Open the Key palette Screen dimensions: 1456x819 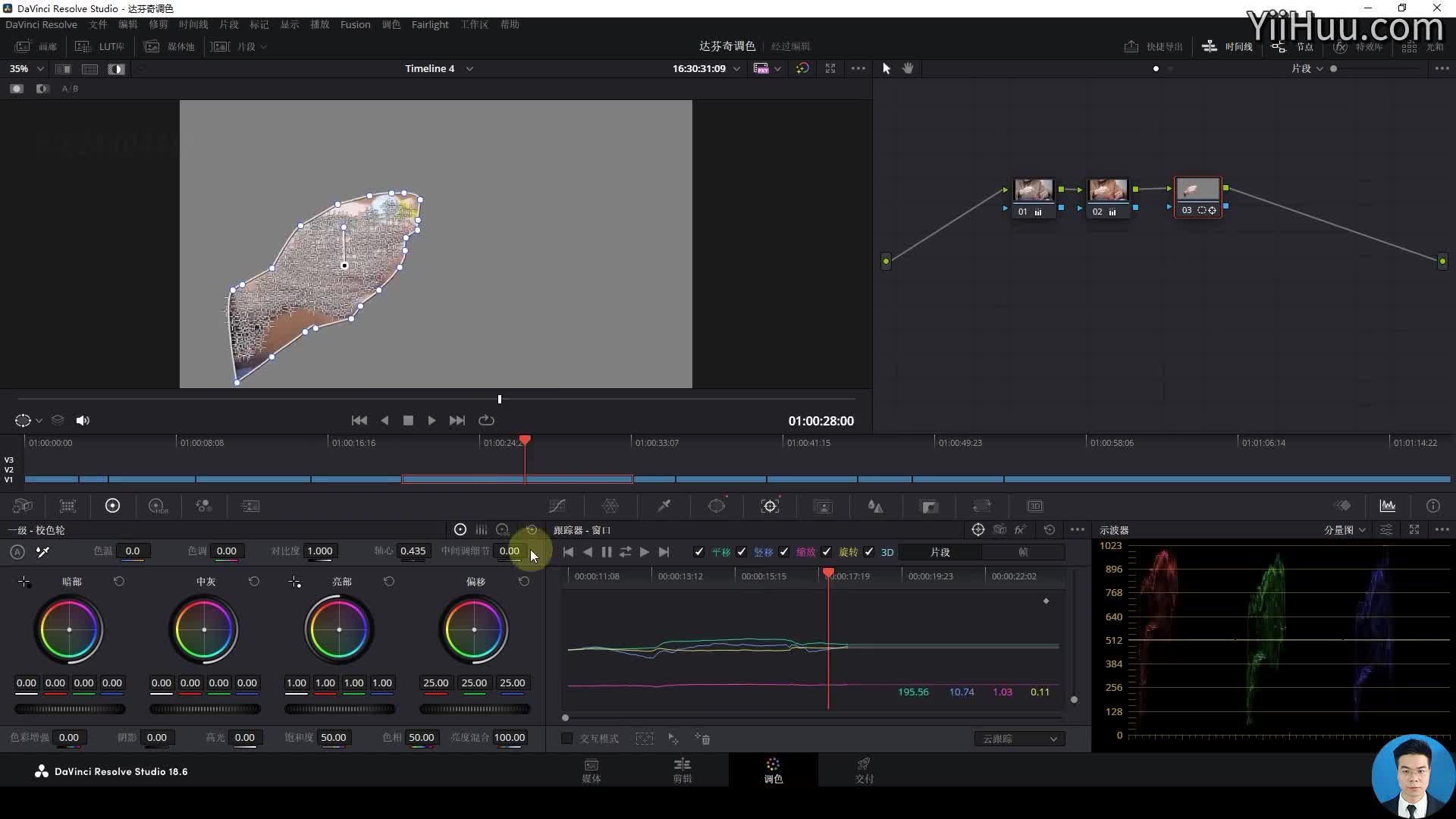coord(929,506)
